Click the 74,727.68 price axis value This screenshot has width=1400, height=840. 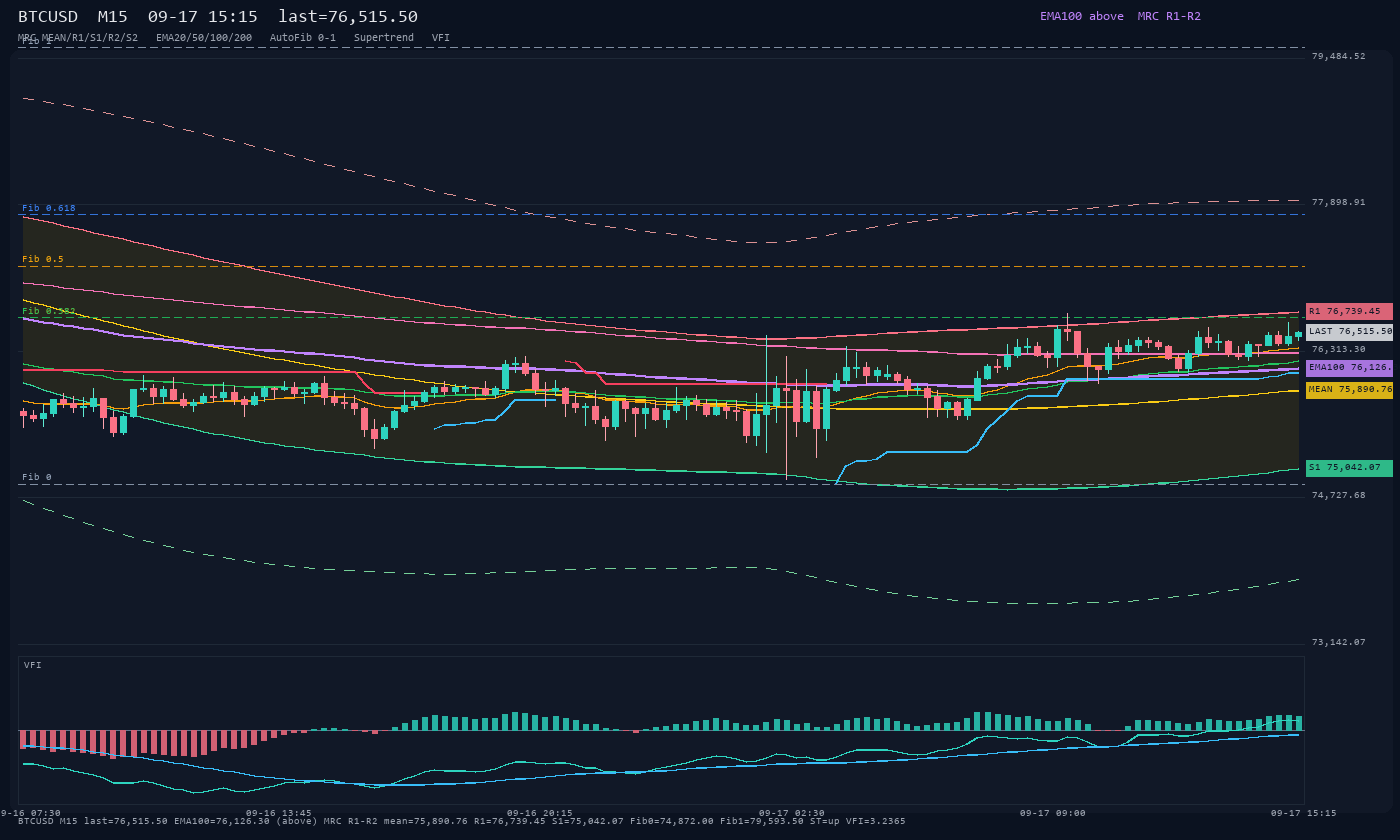tap(1338, 495)
